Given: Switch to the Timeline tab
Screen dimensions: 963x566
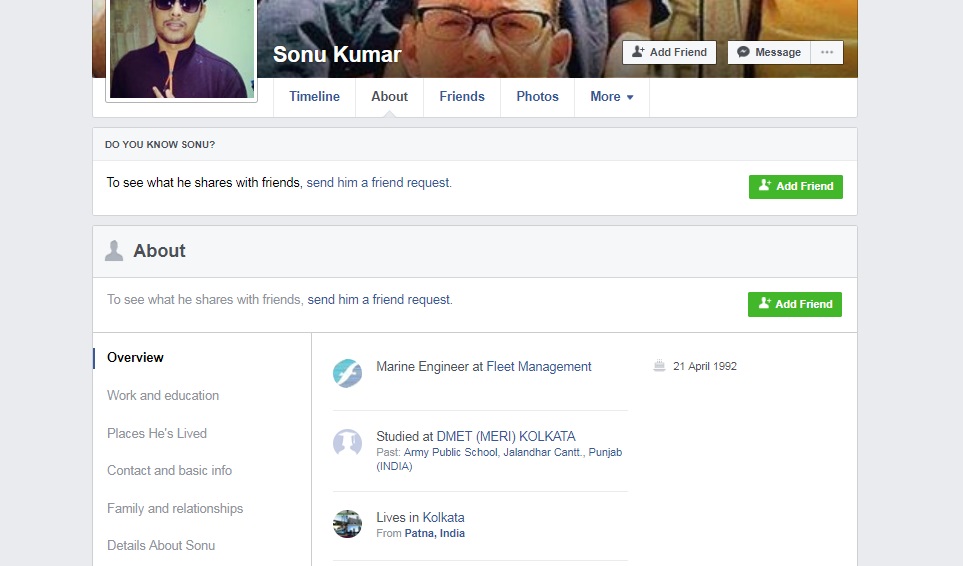Looking at the screenshot, I should point(314,97).
